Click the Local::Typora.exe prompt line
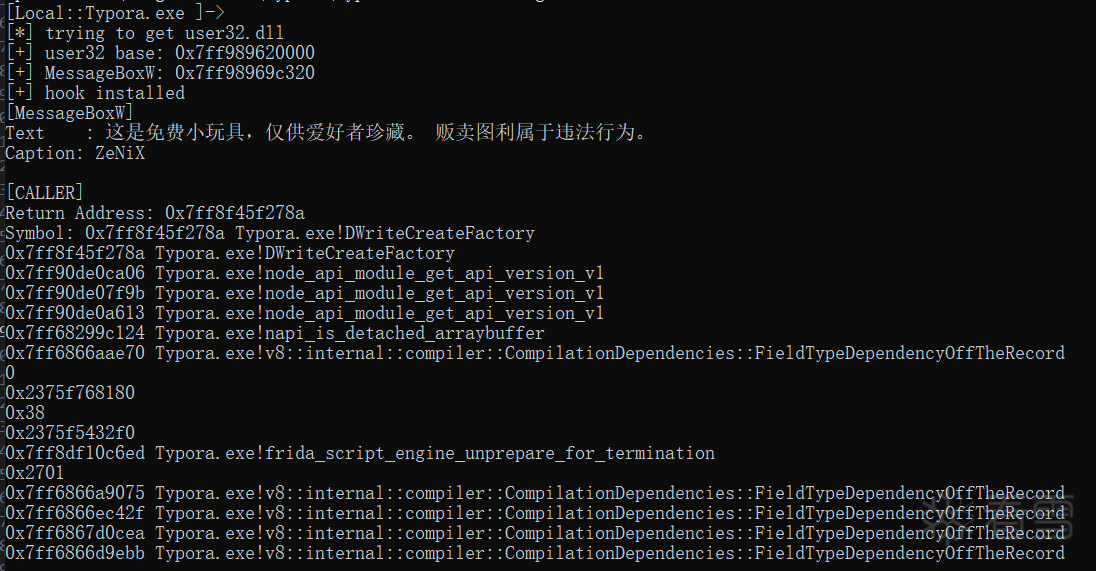This screenshot has width=1096, height=571. pyautogui.click(x=115, y=12)
